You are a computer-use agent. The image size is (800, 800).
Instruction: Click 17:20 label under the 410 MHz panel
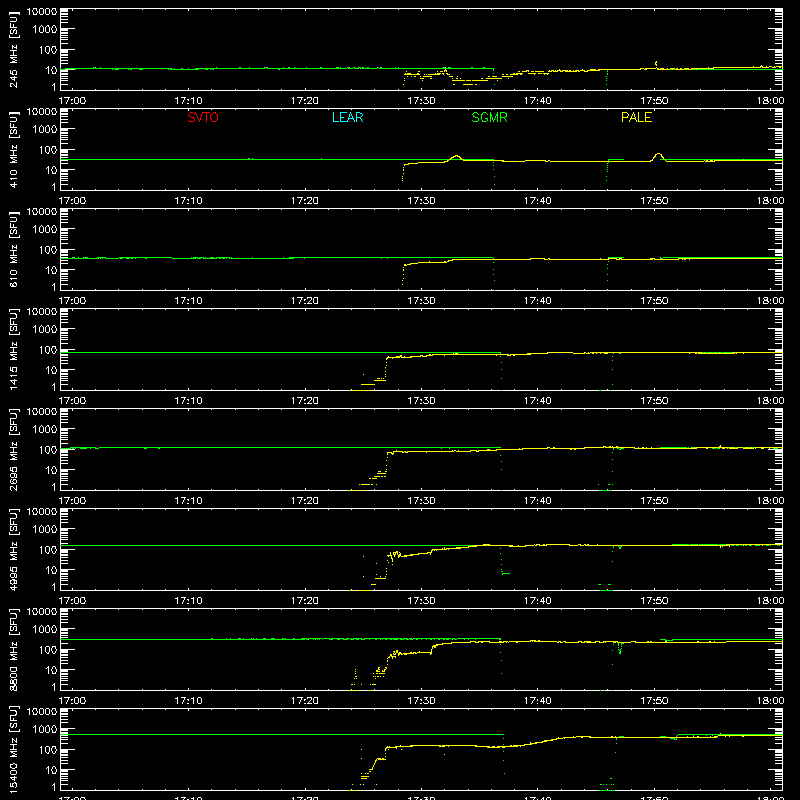[305, 201]
